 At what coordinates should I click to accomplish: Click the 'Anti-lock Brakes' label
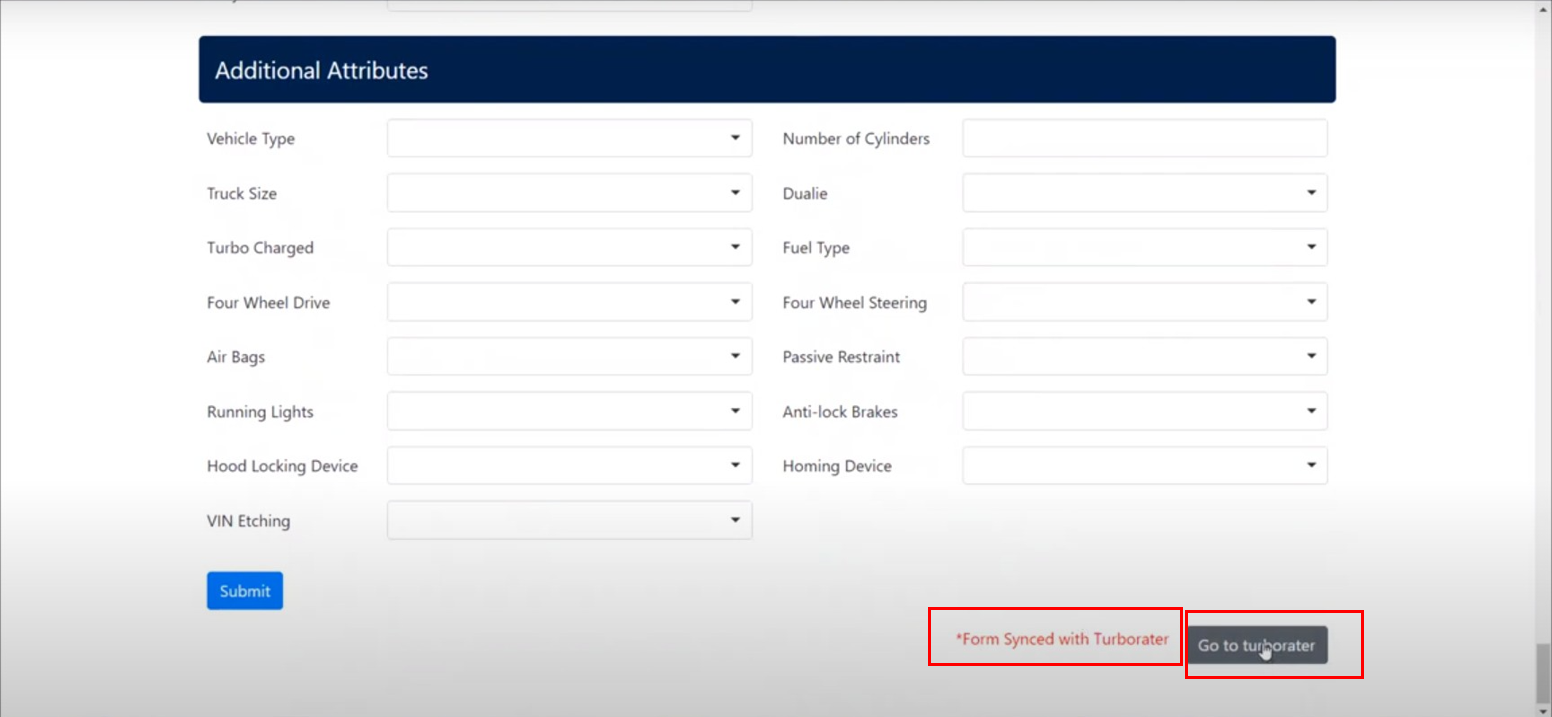pyautogui.click(x=840, y=412)
